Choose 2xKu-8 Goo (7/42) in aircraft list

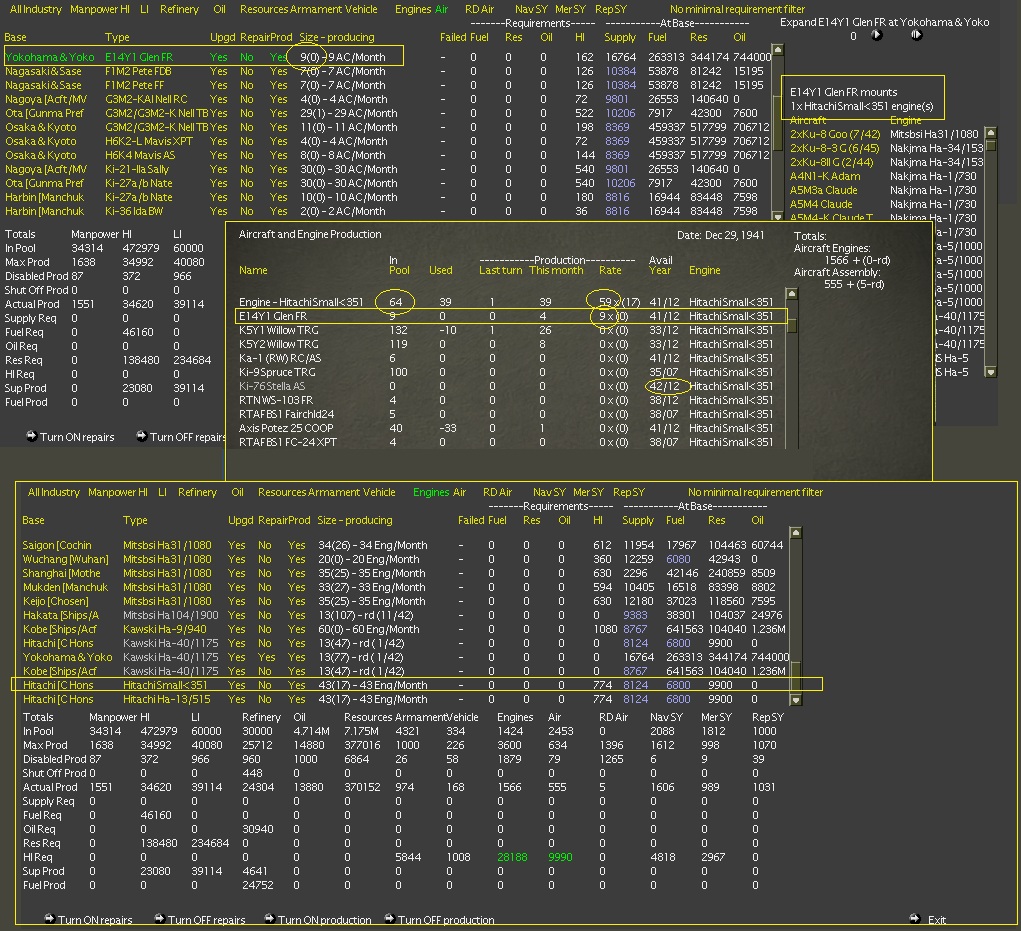835,134
